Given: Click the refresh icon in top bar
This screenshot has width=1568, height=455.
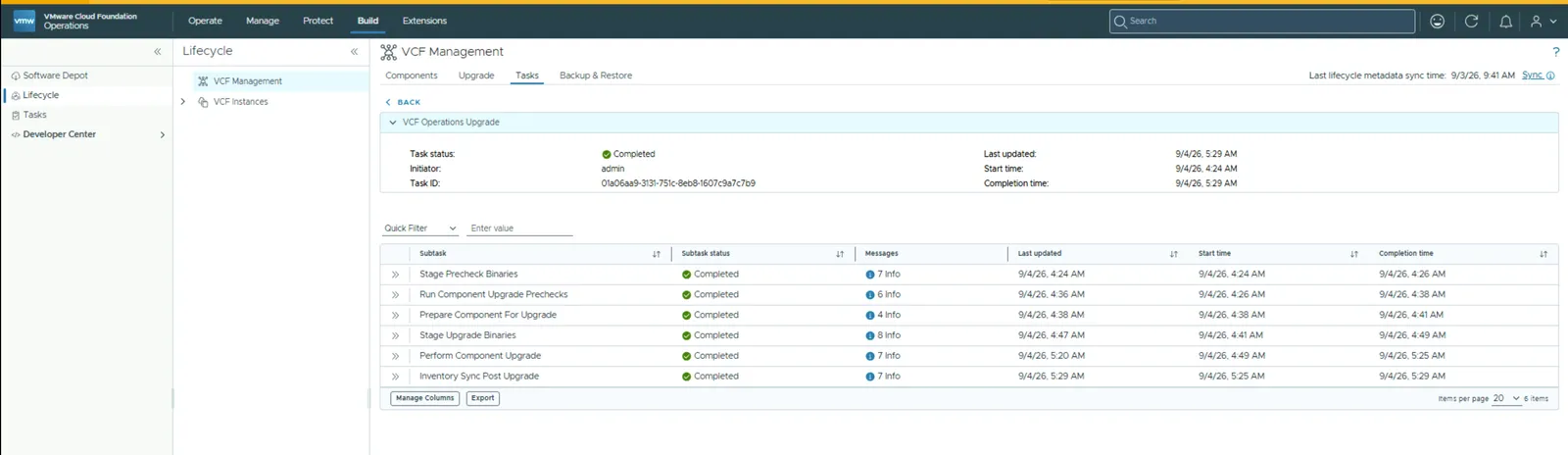Looking at the screenshot, I should click(x=1471, y=21).
